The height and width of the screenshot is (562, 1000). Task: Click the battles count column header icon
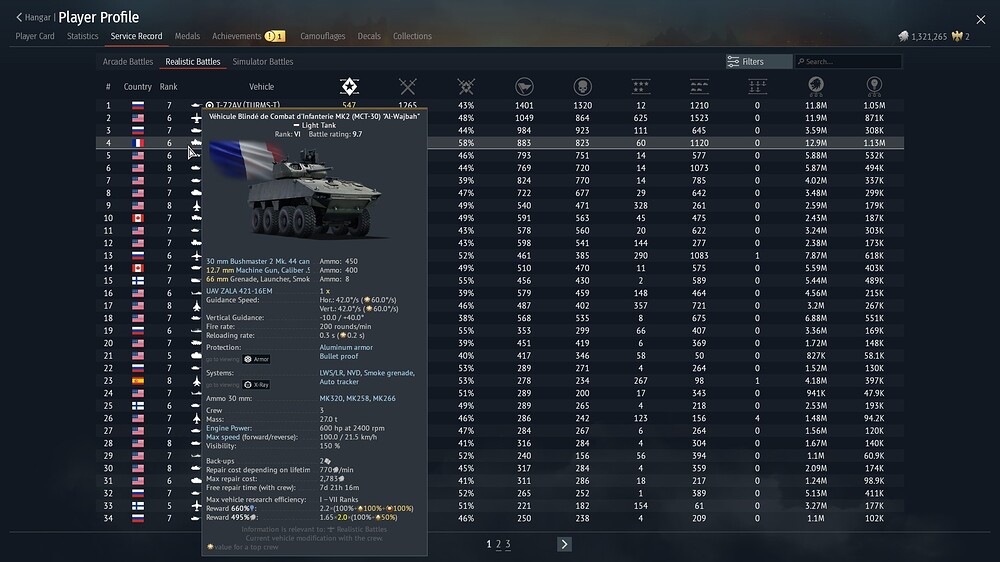pyautogui.click(x=349, y=87)
